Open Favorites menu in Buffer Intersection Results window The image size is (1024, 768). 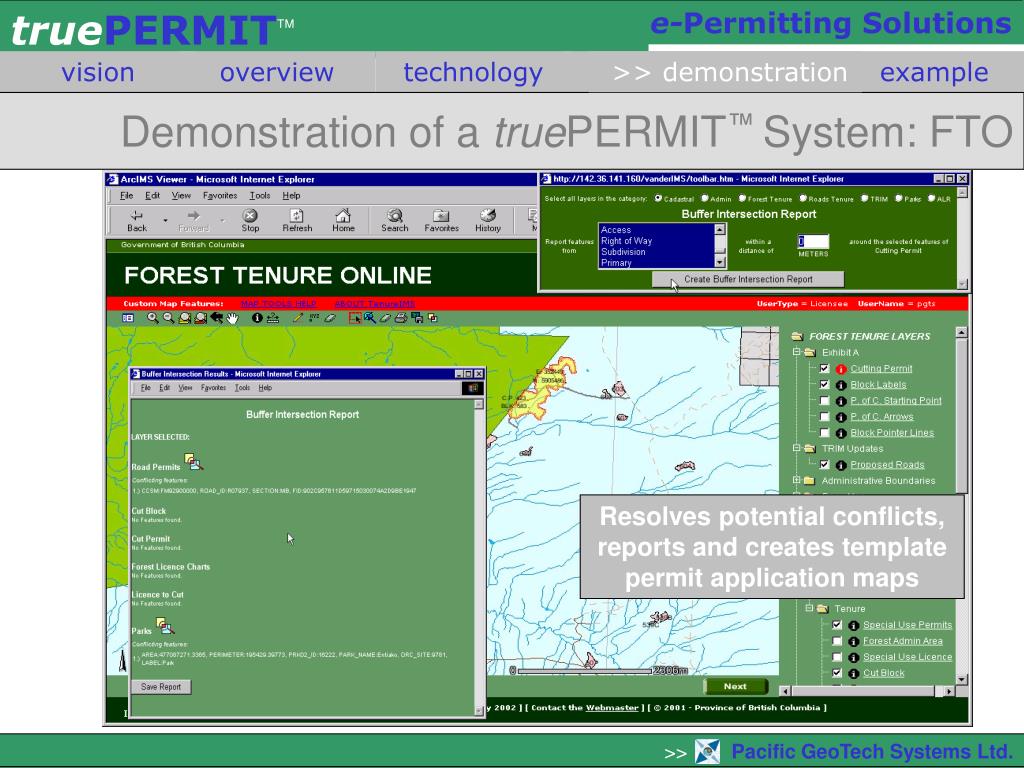(x=213, y=388)
